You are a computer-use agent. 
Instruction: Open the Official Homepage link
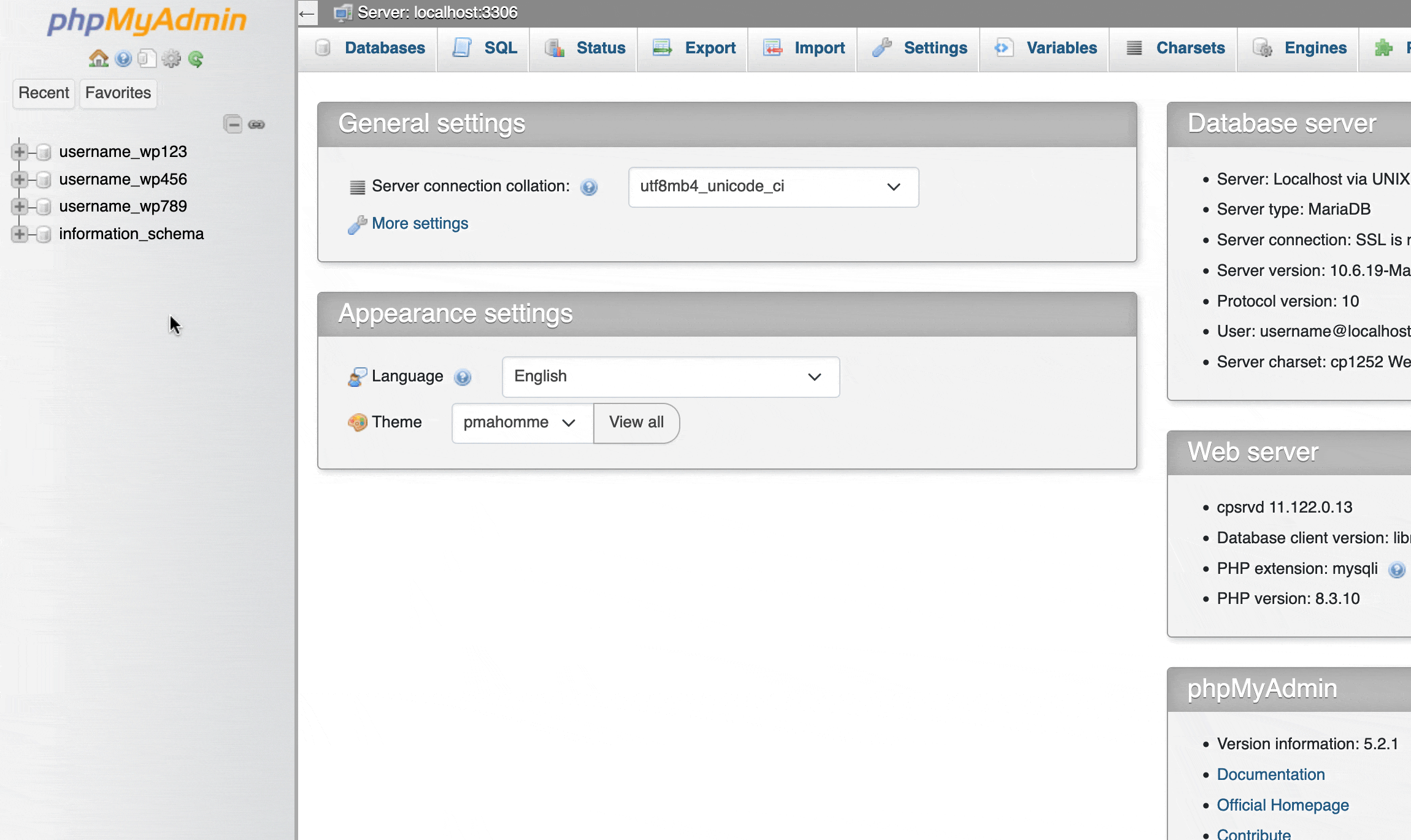pyautogui.click(x=1283, y=806)
